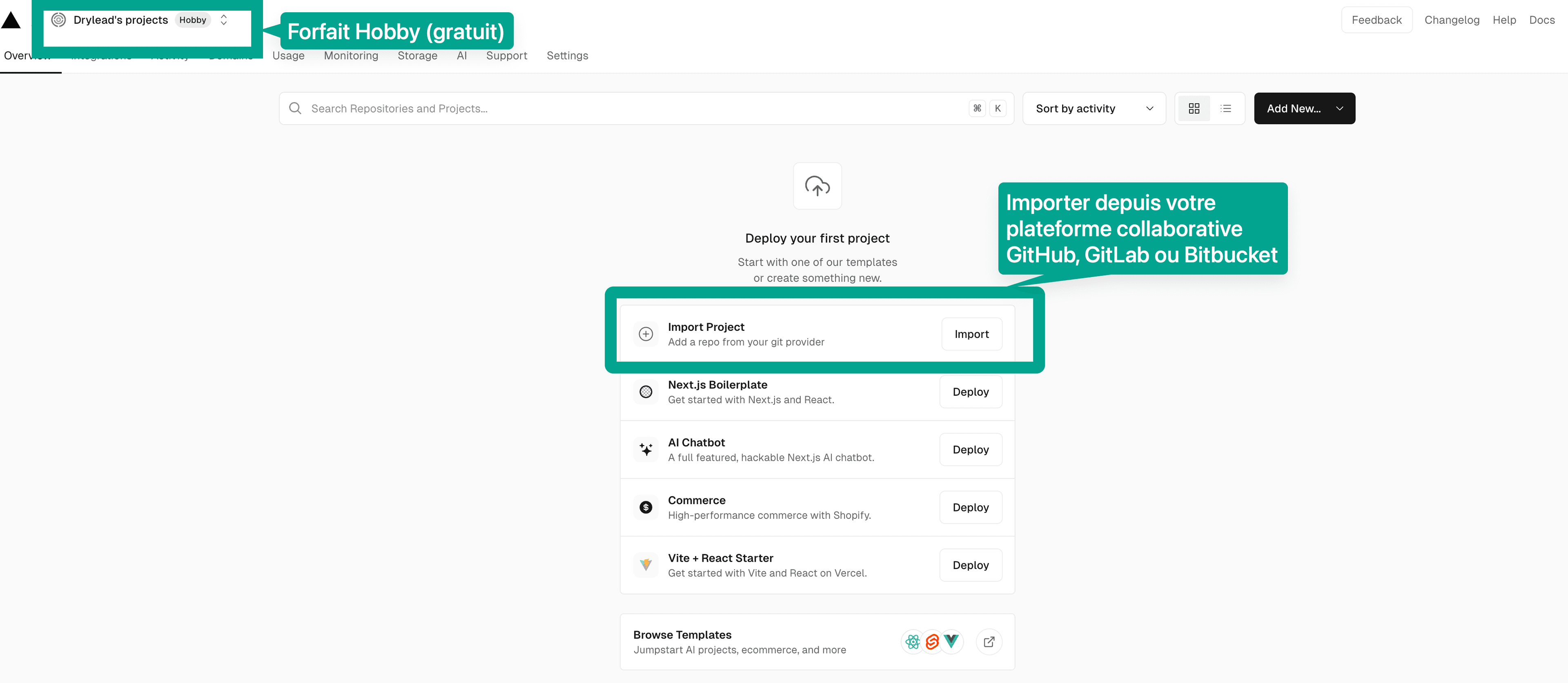Screen dimensions: 1568x683
Task: Switch to the Monitoring tab
Action: pyautogui.click(x=351, y=56)
